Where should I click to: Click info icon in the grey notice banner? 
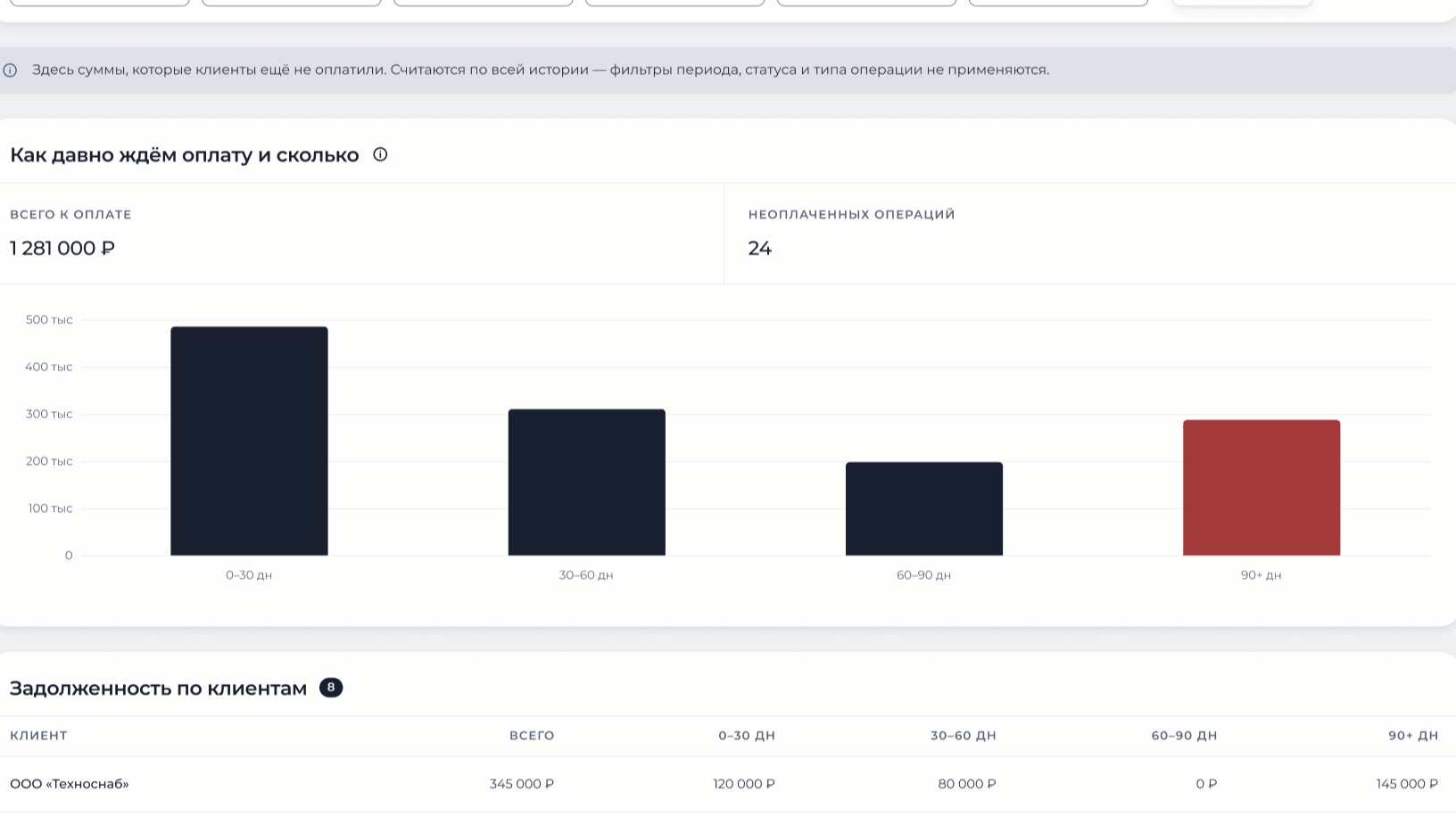click(10, 70)
